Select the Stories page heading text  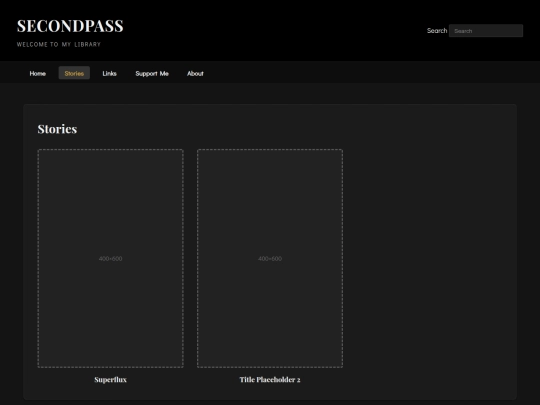click(57, 129)
